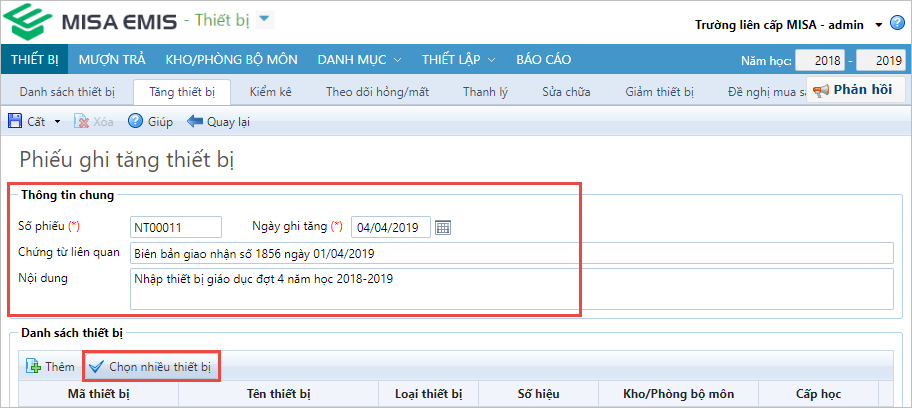Open the admin account dropdown arrow

coord(879,25)
